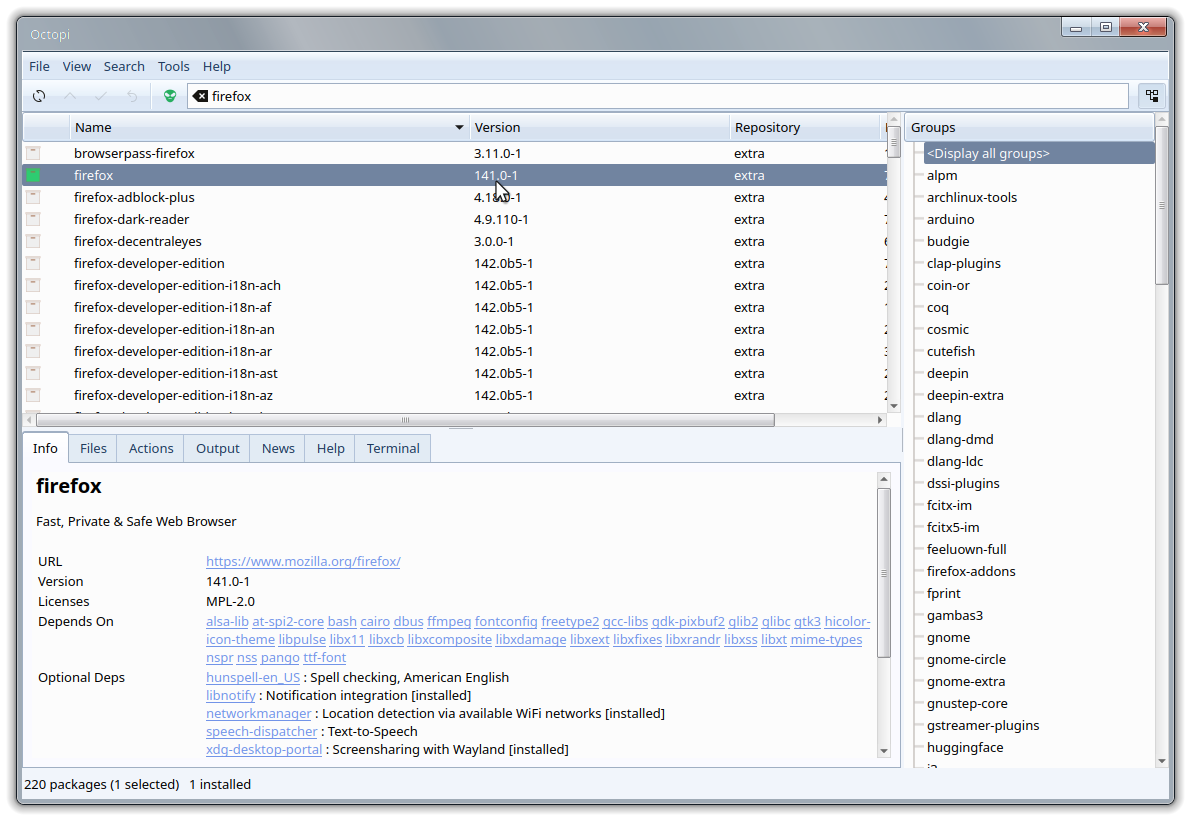Click the system upgrade arrow icon

coord(70,96)
